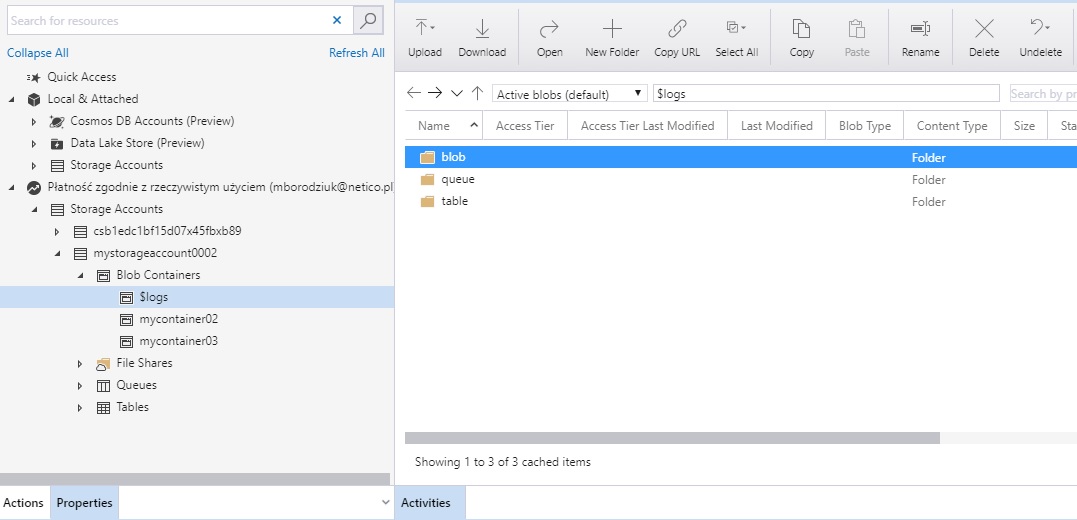This screenshot has height=520, width=1077.
Task: Switch to the Actions tab
Action: [23, 503]
